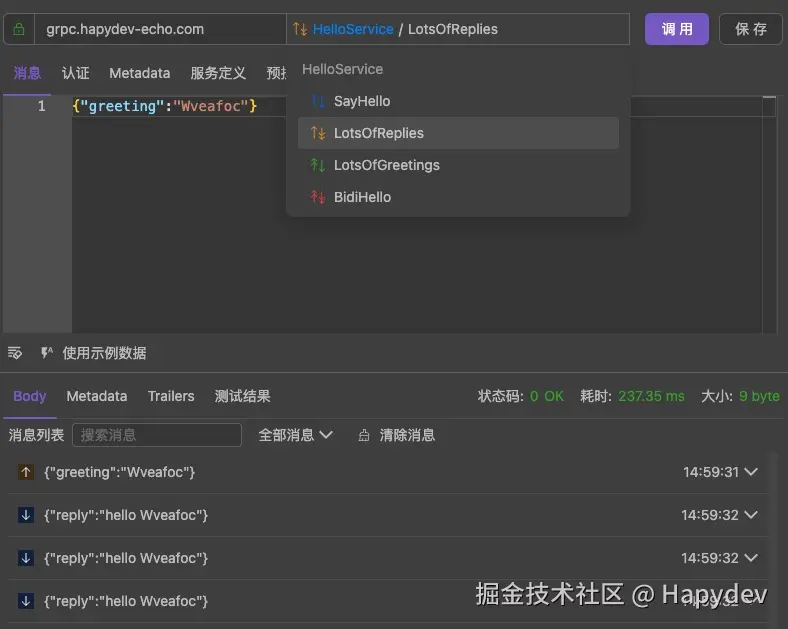Screen dimensions: 788x629
Task: Click the format message icon below the editor
Action: point(15,353)
